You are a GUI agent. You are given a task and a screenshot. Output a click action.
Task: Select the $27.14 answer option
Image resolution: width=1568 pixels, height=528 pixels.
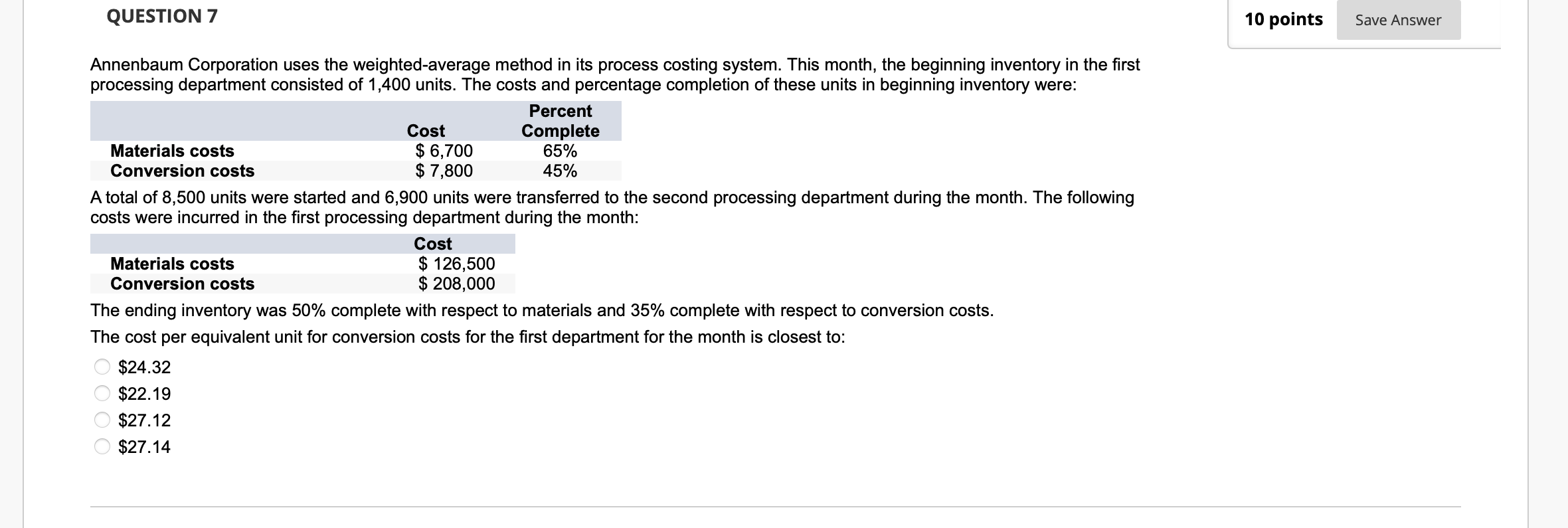[101, 447]
